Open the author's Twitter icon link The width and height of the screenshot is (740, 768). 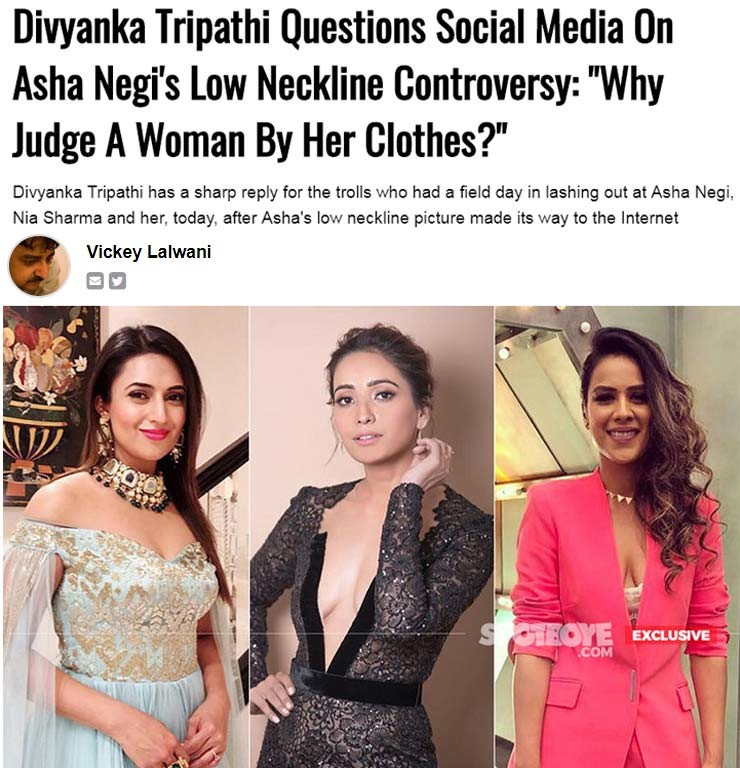(118, 281)
